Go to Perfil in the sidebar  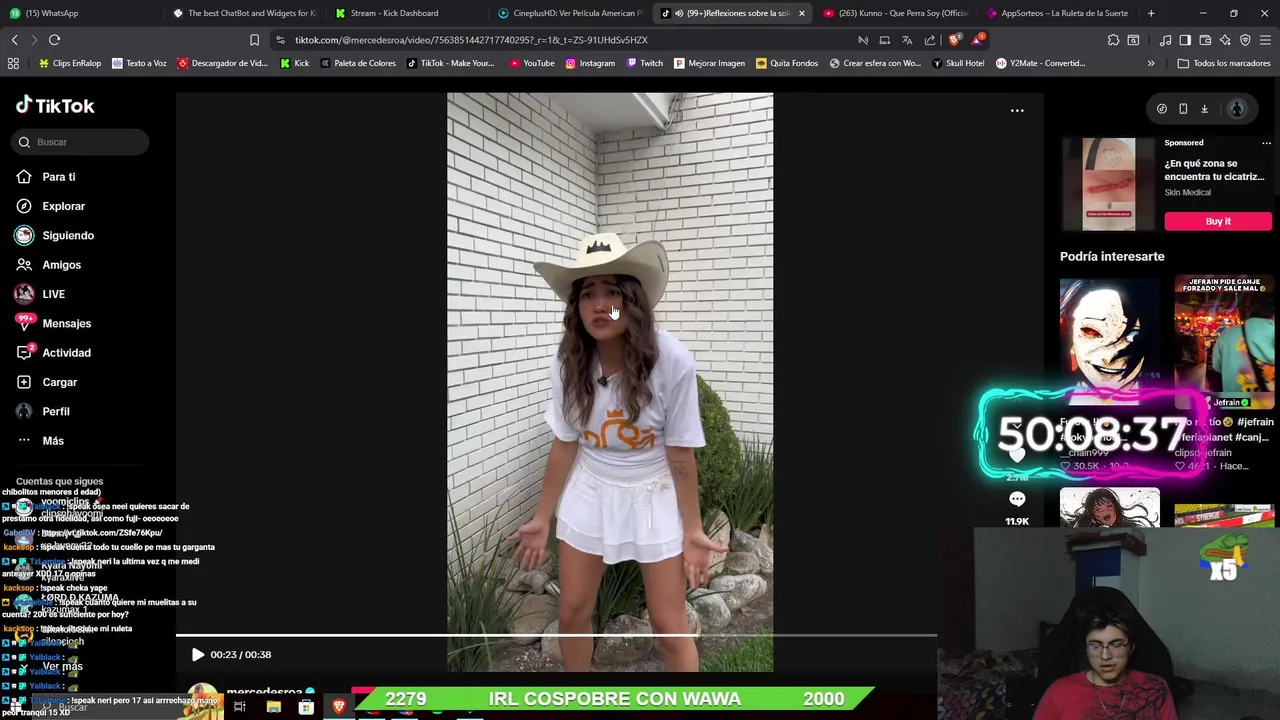tap(42, 411)
